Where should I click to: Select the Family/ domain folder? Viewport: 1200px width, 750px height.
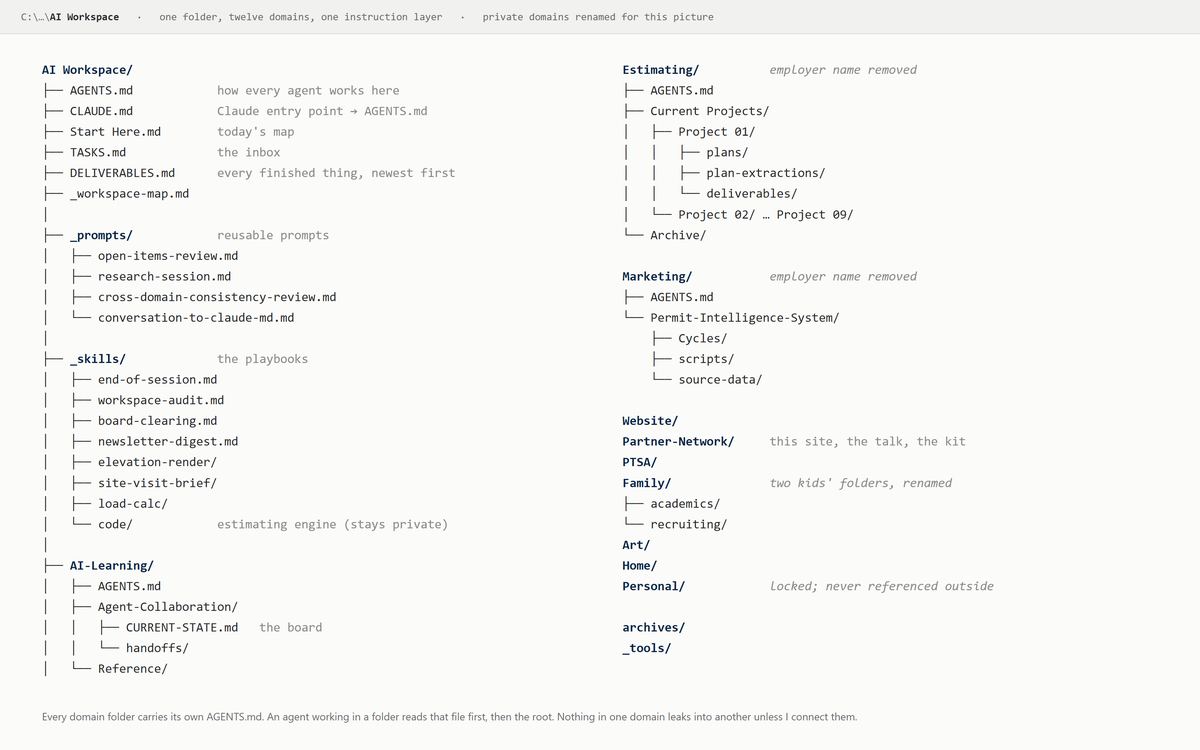(647, 483)
